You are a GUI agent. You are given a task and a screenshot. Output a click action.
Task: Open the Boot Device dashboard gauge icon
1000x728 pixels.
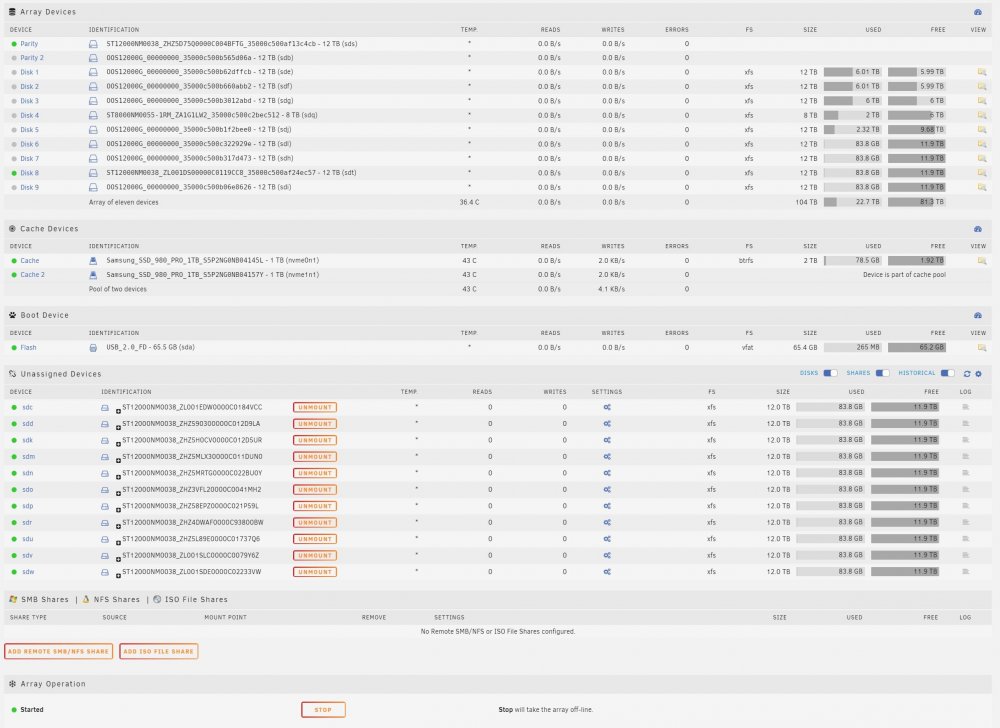click(978, 316)
